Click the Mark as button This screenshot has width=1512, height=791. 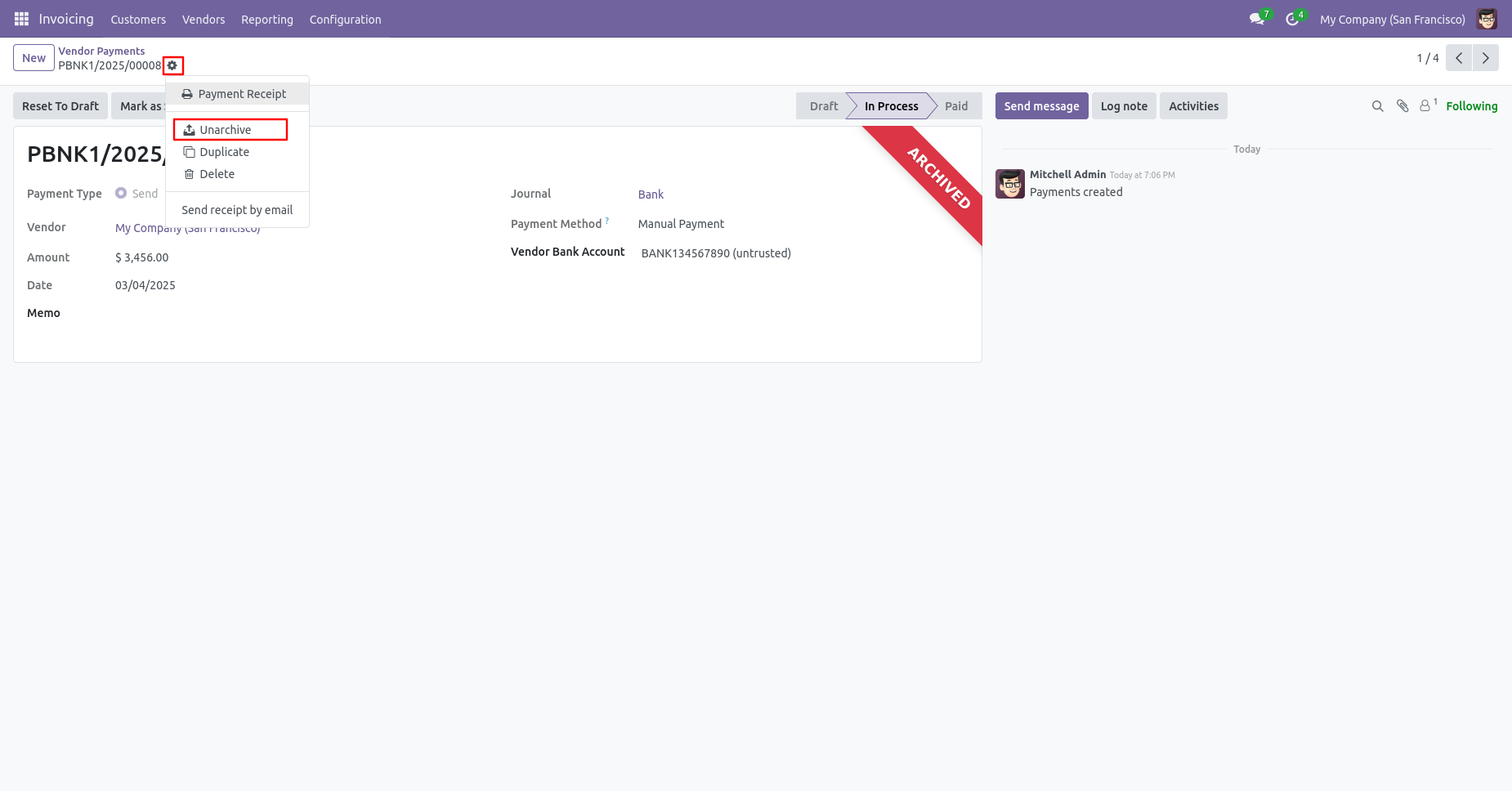tap(140, 106)
